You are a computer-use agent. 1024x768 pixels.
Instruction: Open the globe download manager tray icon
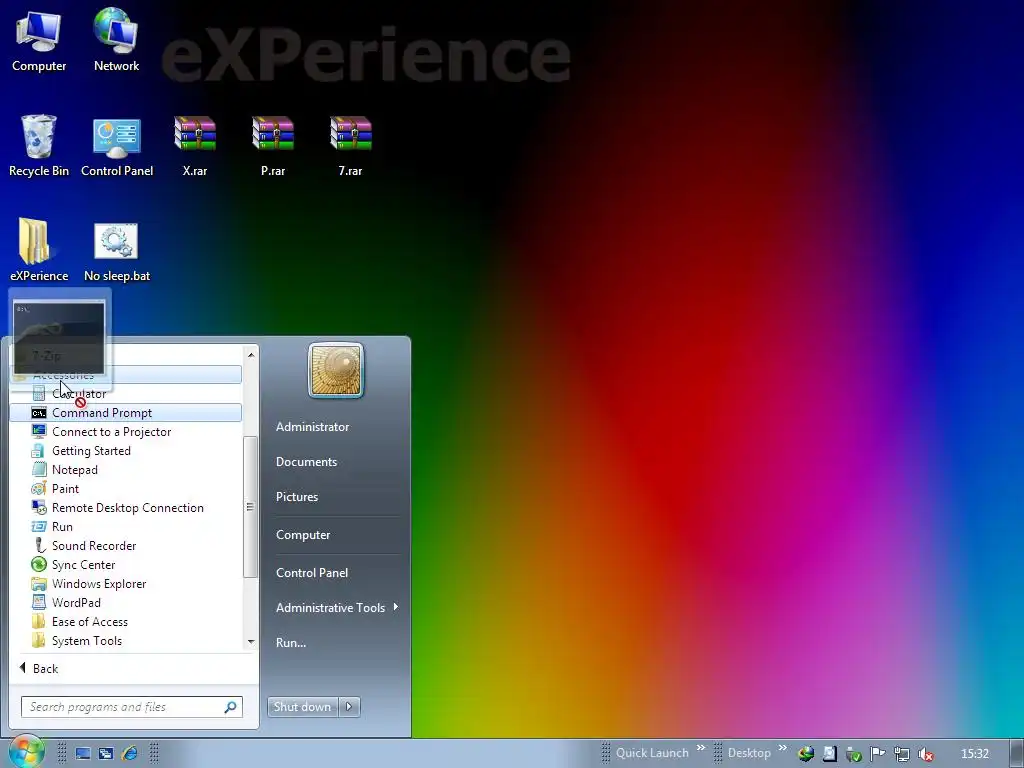[806, 754]
